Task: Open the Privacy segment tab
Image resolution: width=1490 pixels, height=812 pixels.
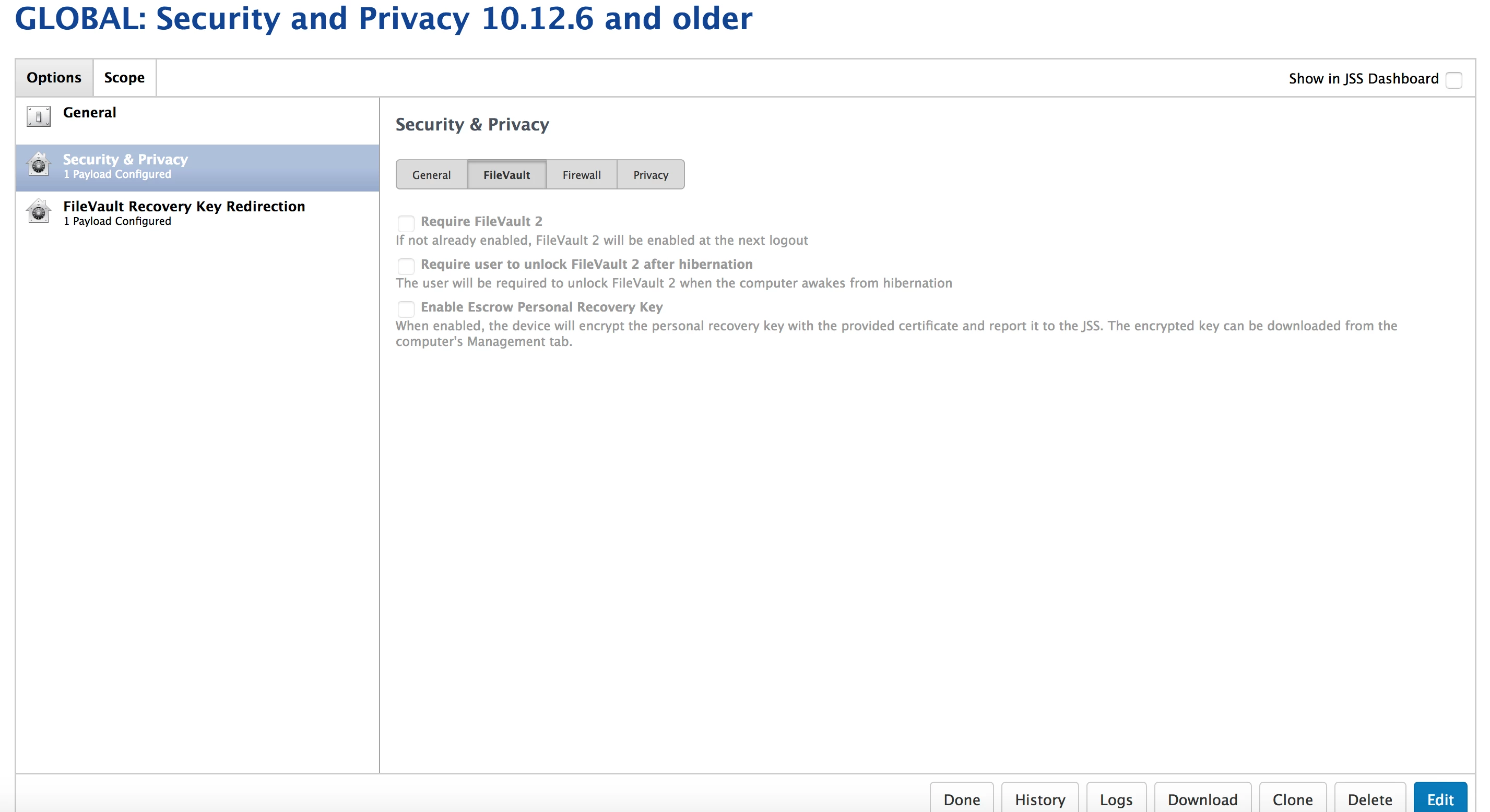Action: [x=651, y=175]
